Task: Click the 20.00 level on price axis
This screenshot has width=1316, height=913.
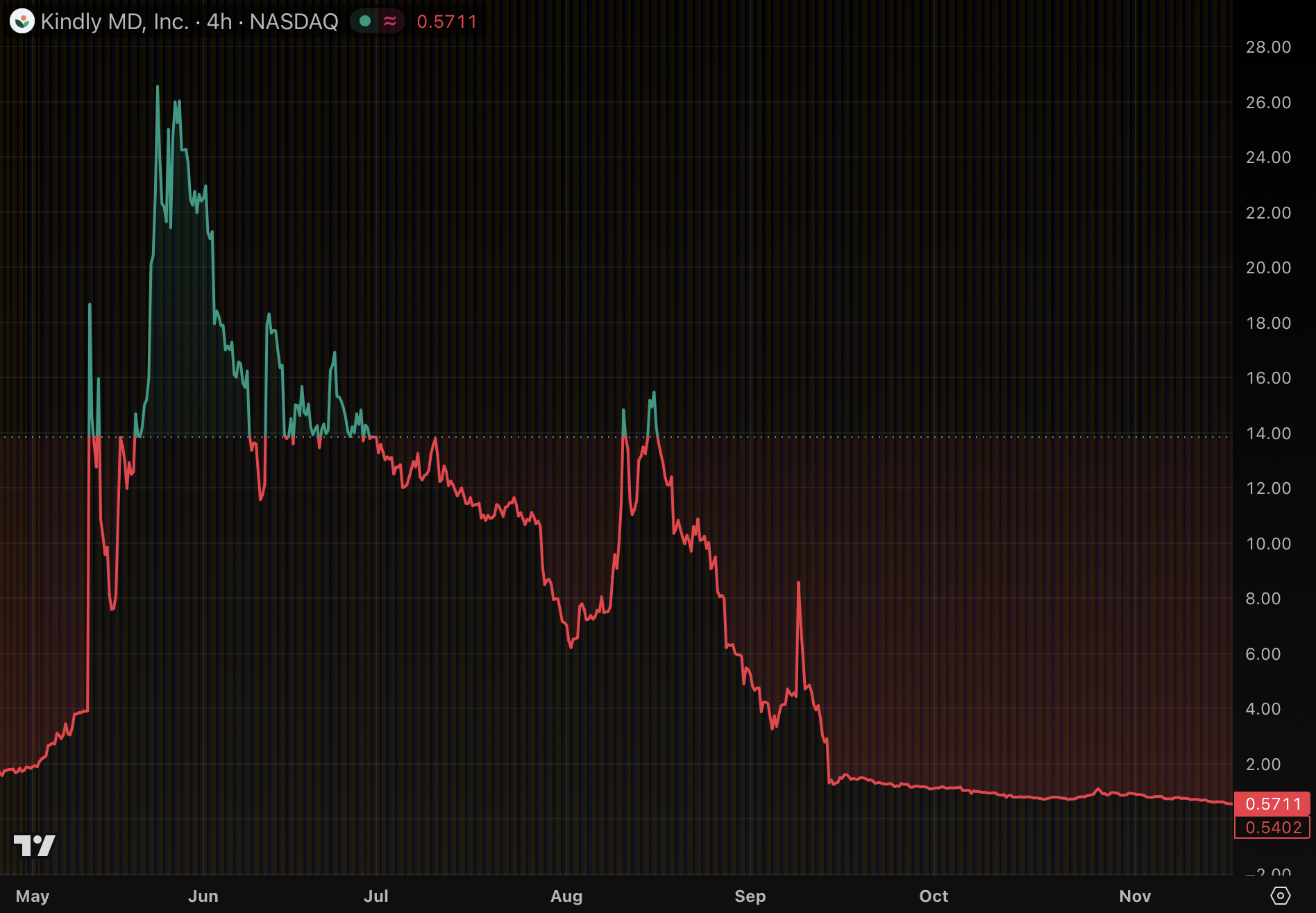Action: click(1268, 268)
